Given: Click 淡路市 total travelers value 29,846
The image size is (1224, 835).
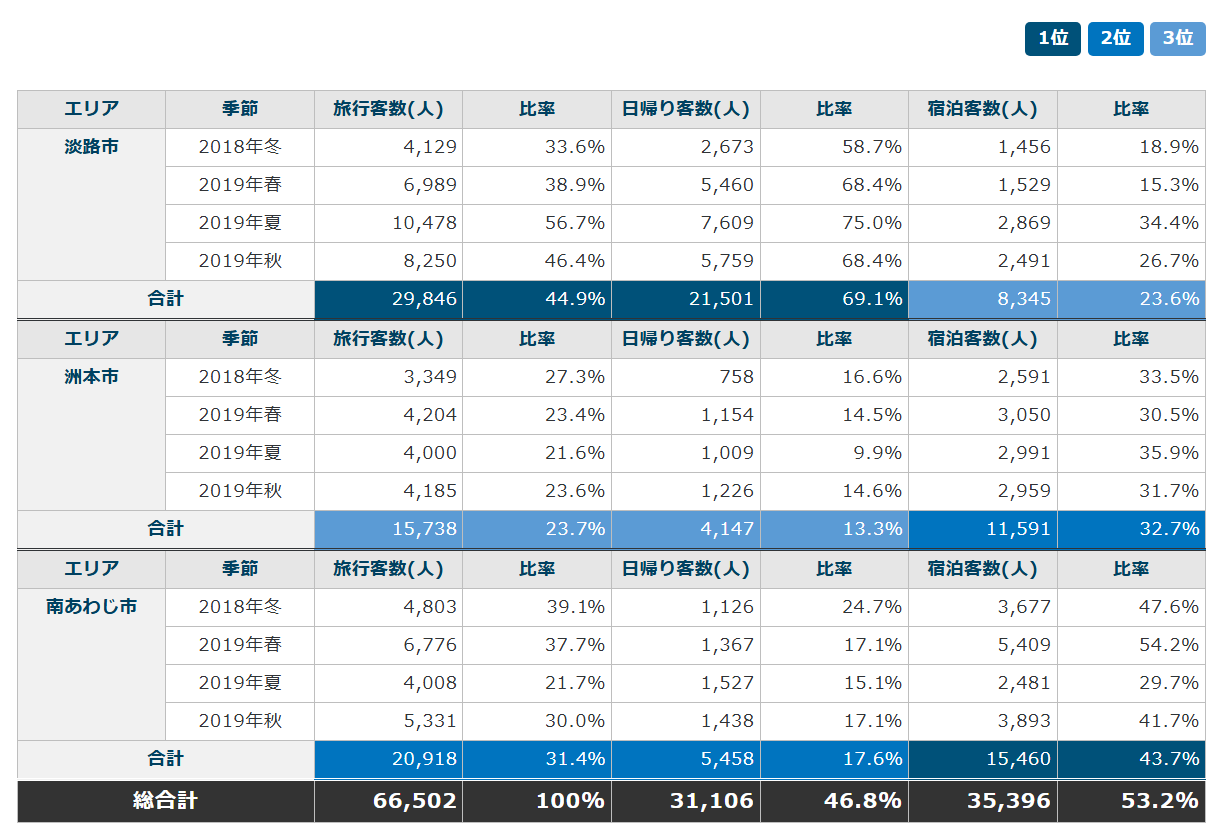Looking at the screenshot, I should pyautogui.click(x=388, y=299).
